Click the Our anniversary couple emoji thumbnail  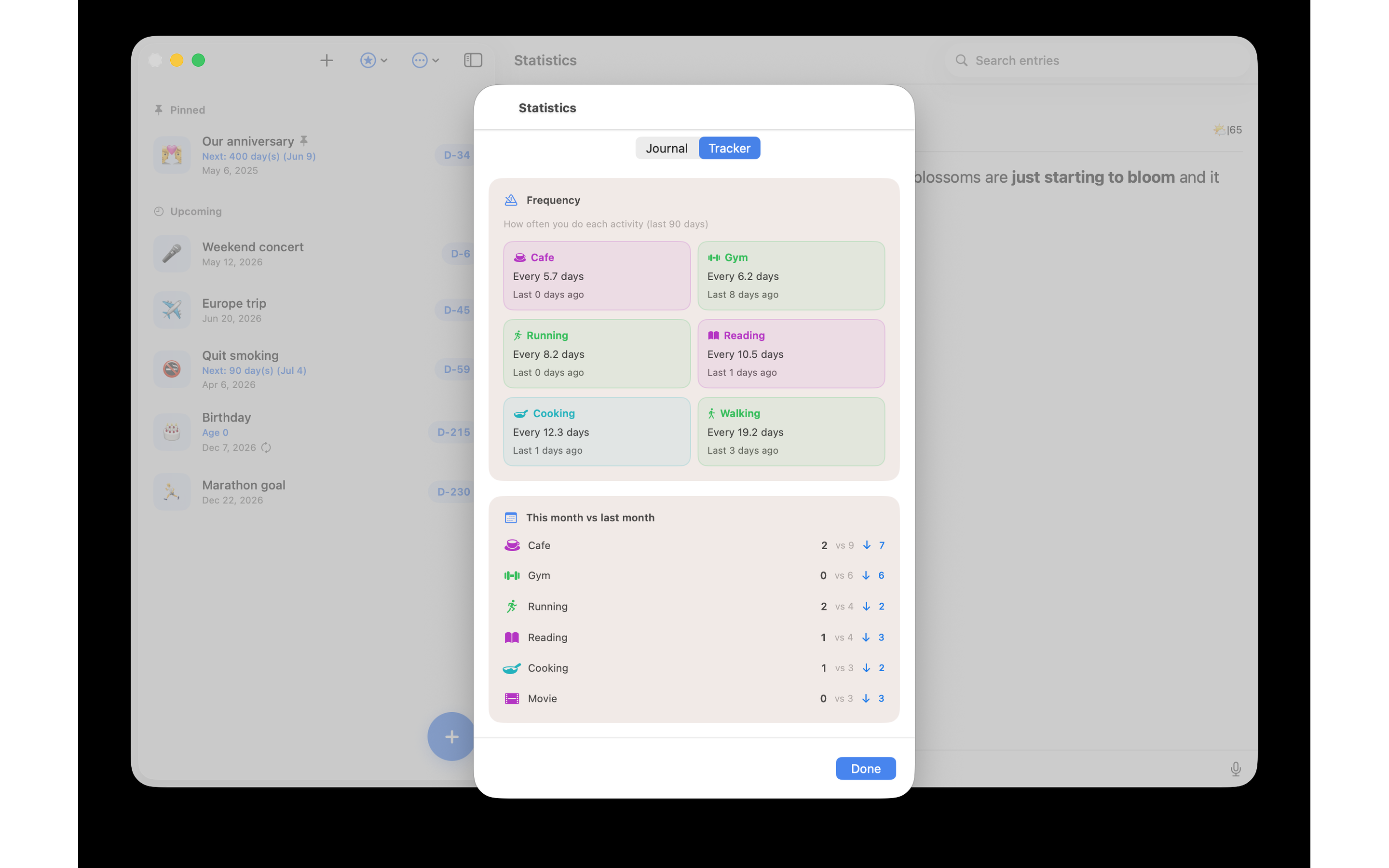172,155
